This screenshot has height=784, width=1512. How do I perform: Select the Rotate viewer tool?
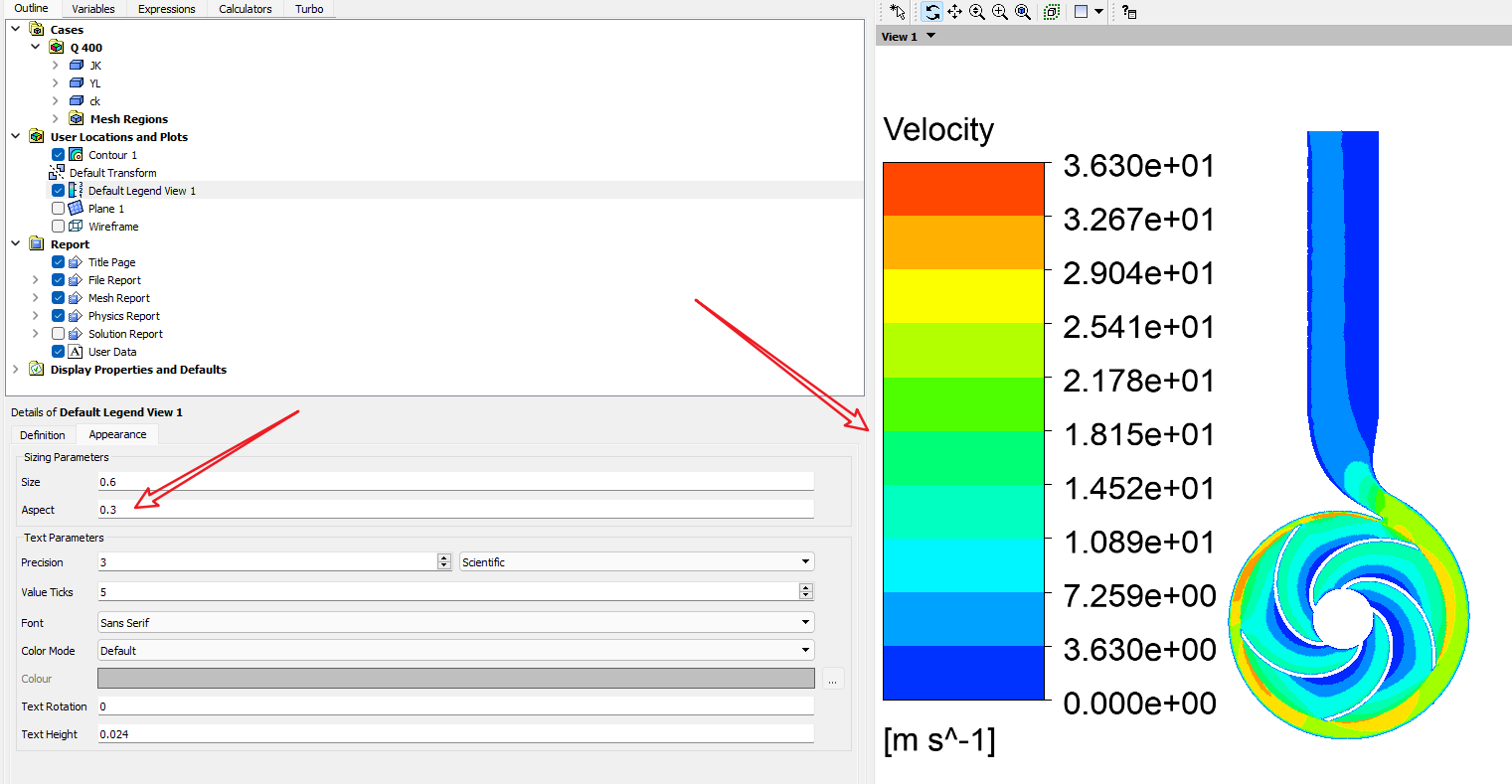[932, 12]
